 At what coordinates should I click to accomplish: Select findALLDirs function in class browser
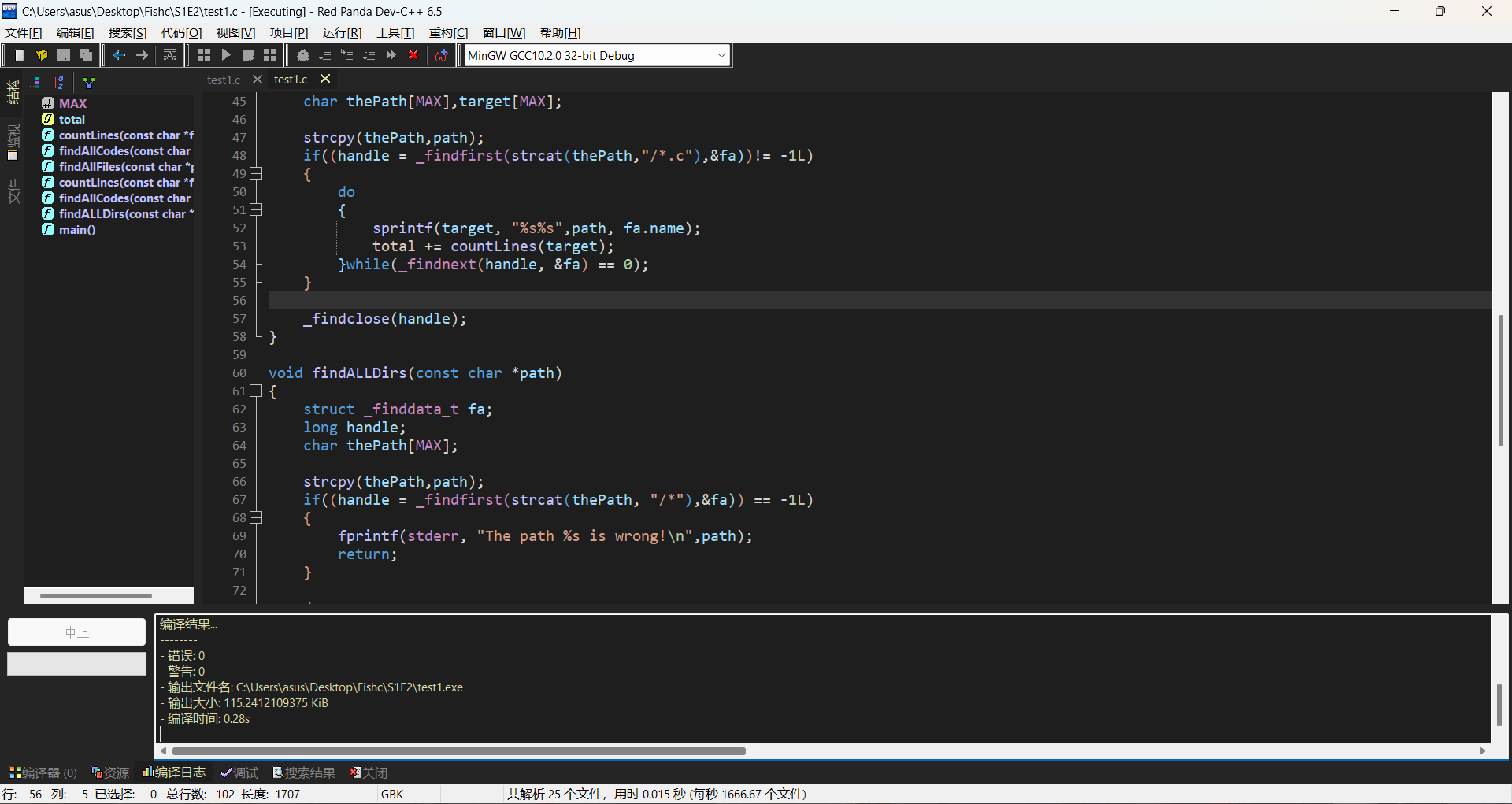pyautogui.click(x=117, y=213)
